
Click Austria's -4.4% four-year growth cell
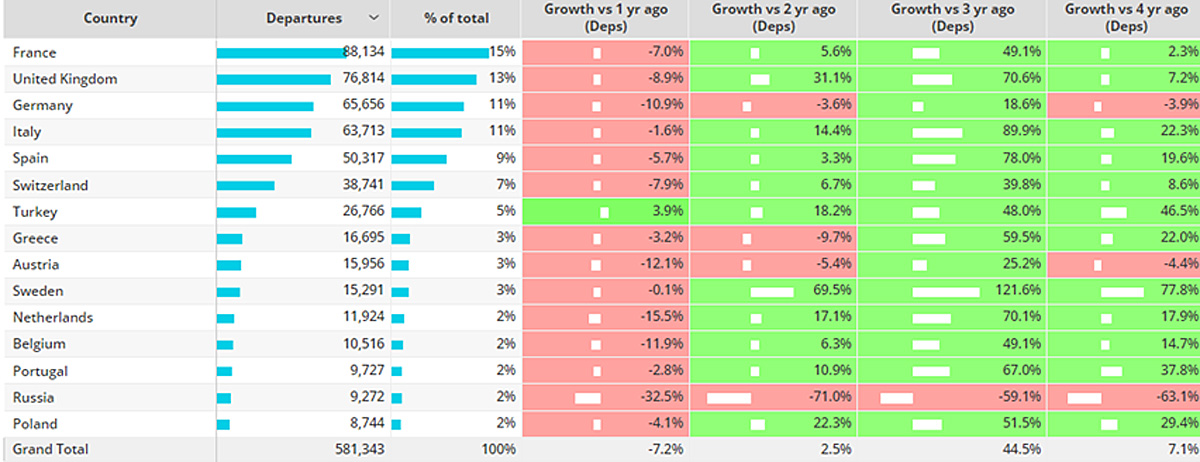1123,264
